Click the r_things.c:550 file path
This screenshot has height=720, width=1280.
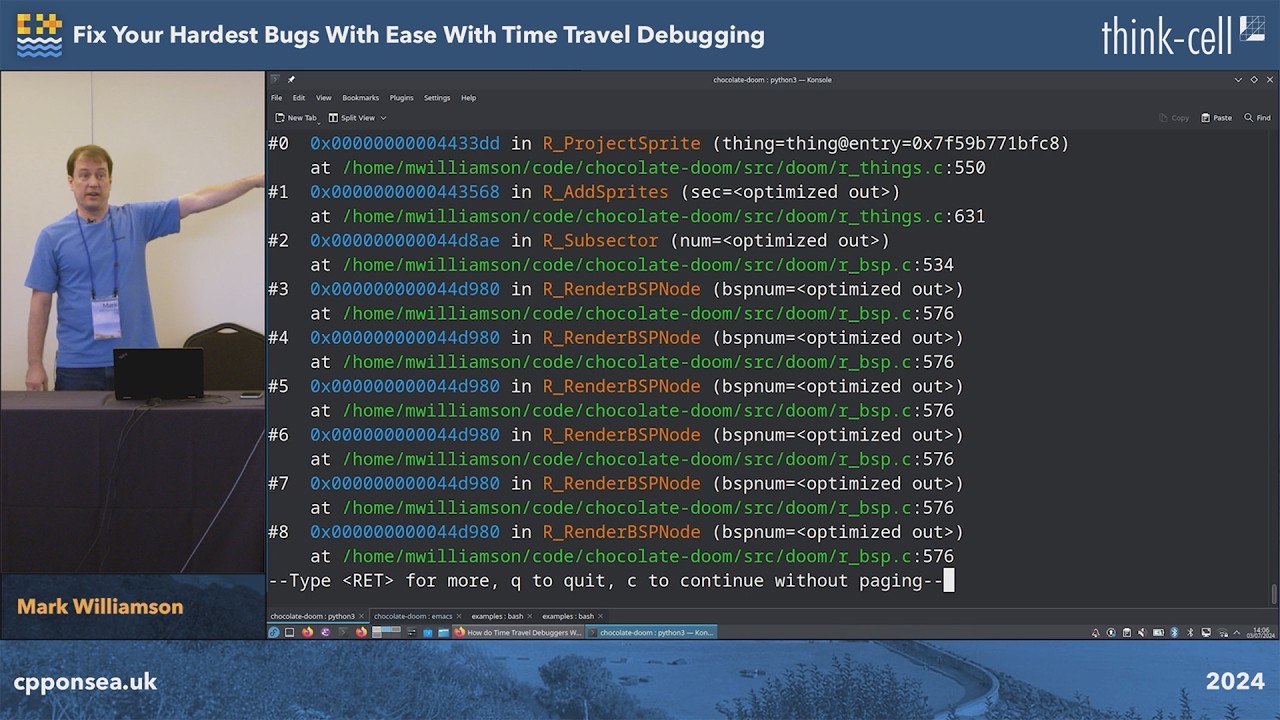pyautogui.click(x=664, y=168)
